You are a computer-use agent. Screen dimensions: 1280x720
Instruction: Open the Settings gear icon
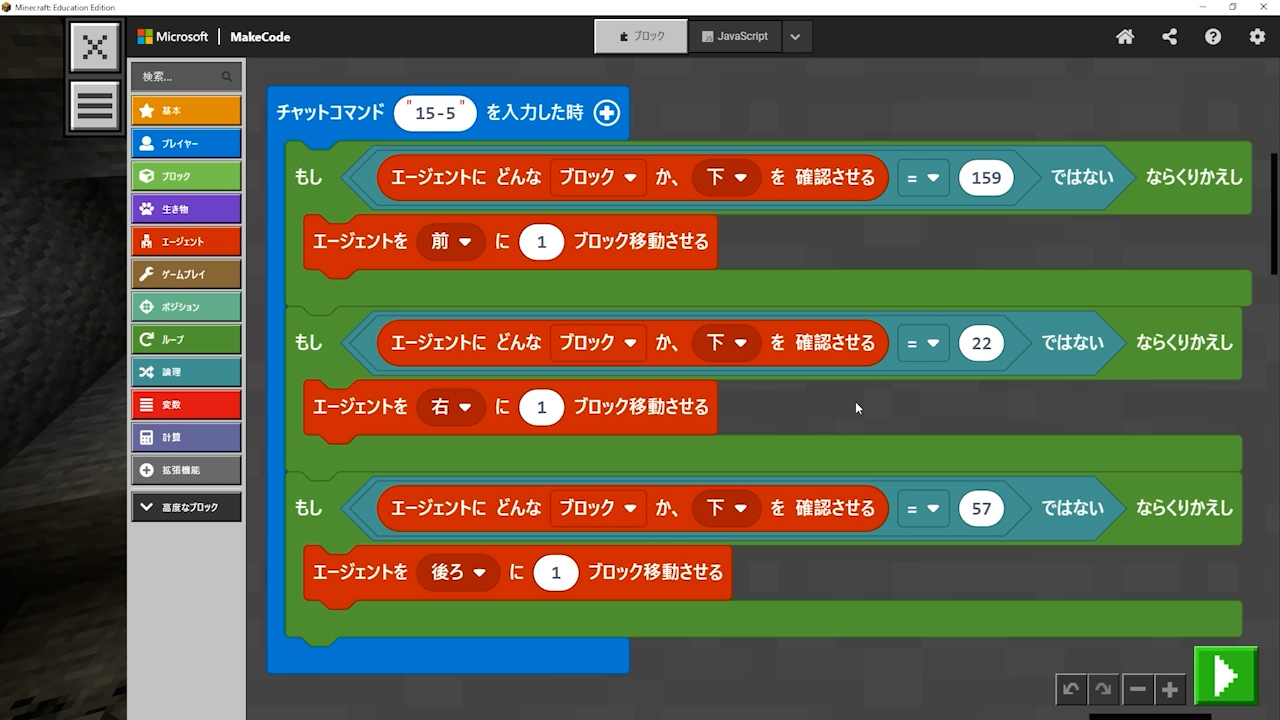coord(1257,37)
